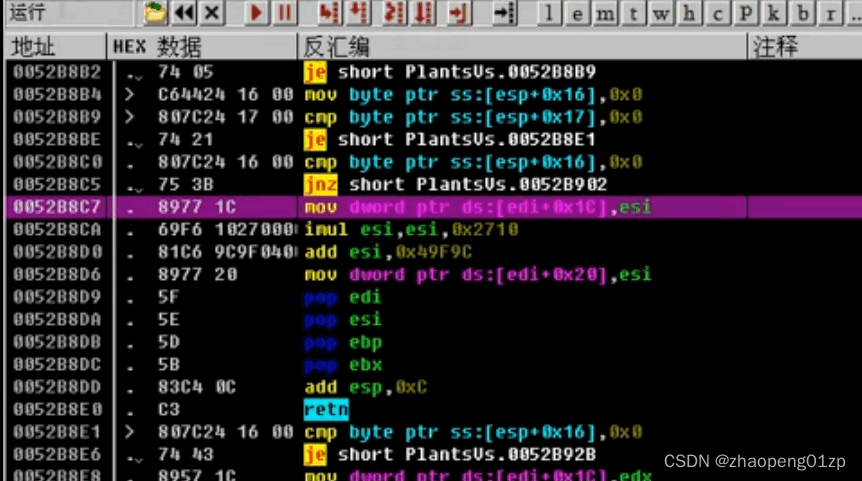Select je short PlantsVs.0052B92B instruction
Image resolution: width=862 pixels, height=481 pixels.
point(450,455)
